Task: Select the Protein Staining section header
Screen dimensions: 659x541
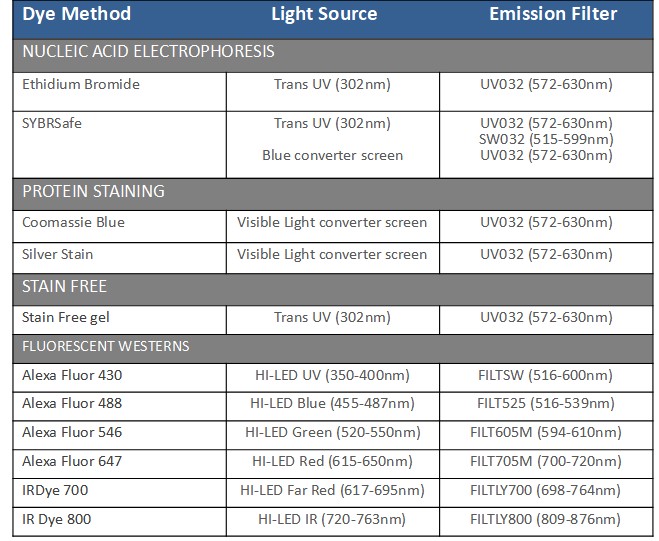Action: point(93,191)
